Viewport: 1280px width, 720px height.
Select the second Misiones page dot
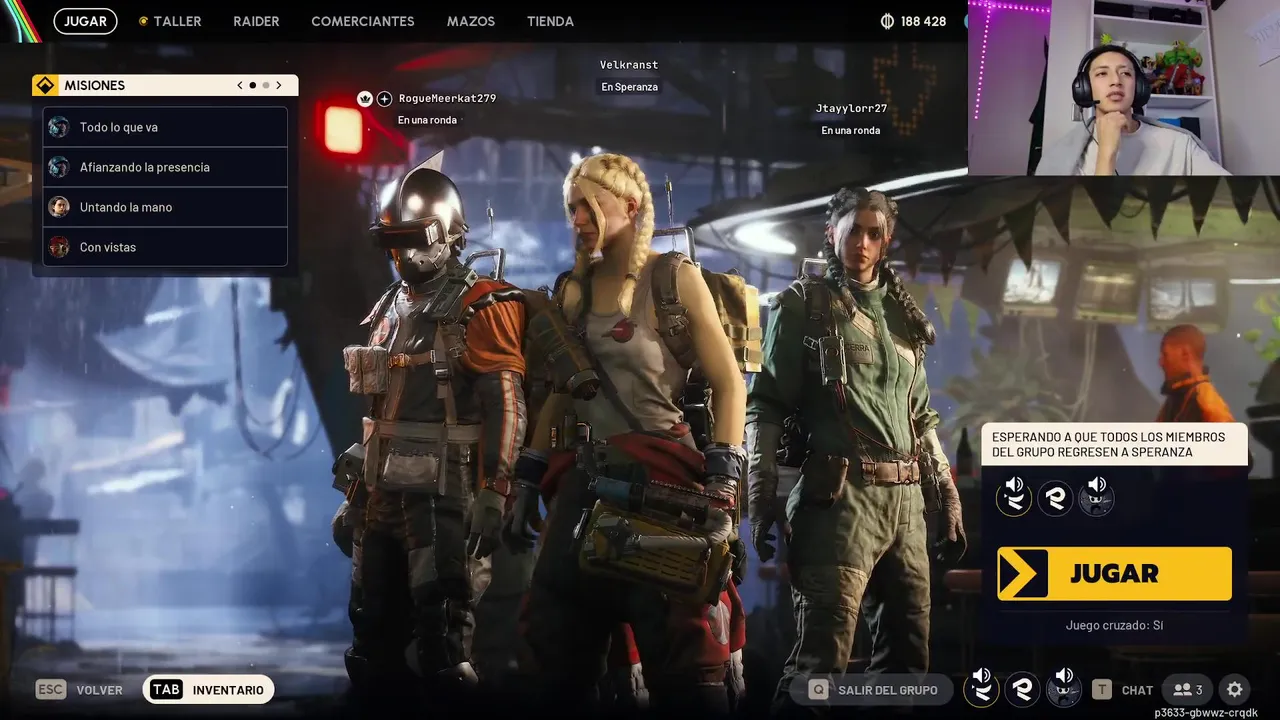(x=266, y=85)
